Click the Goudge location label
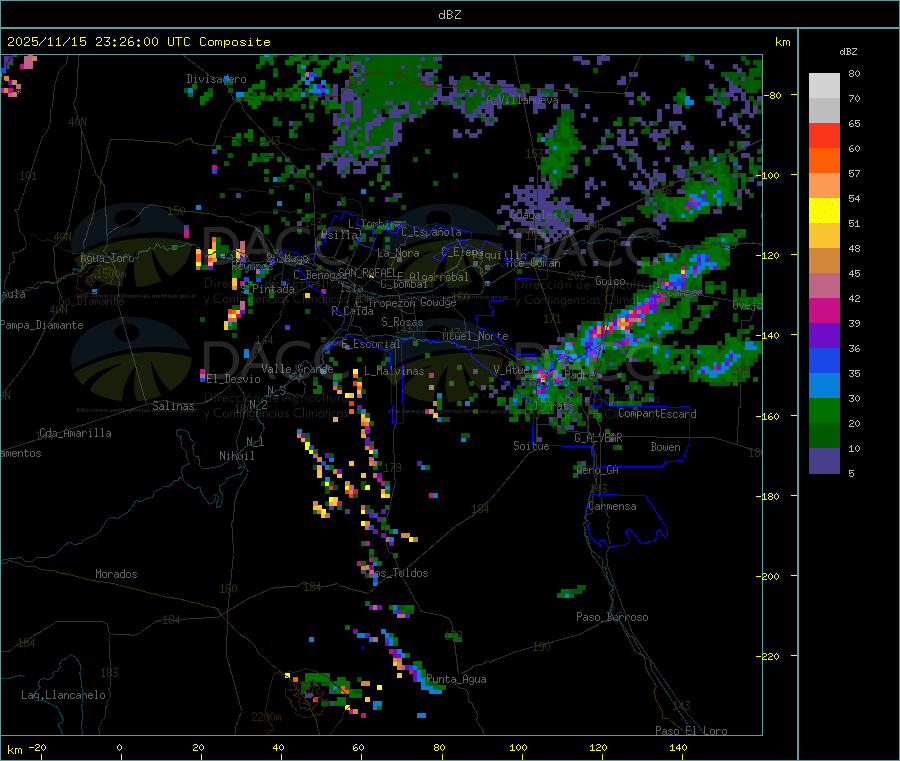900x761 pixels. (x=438, y=302)
